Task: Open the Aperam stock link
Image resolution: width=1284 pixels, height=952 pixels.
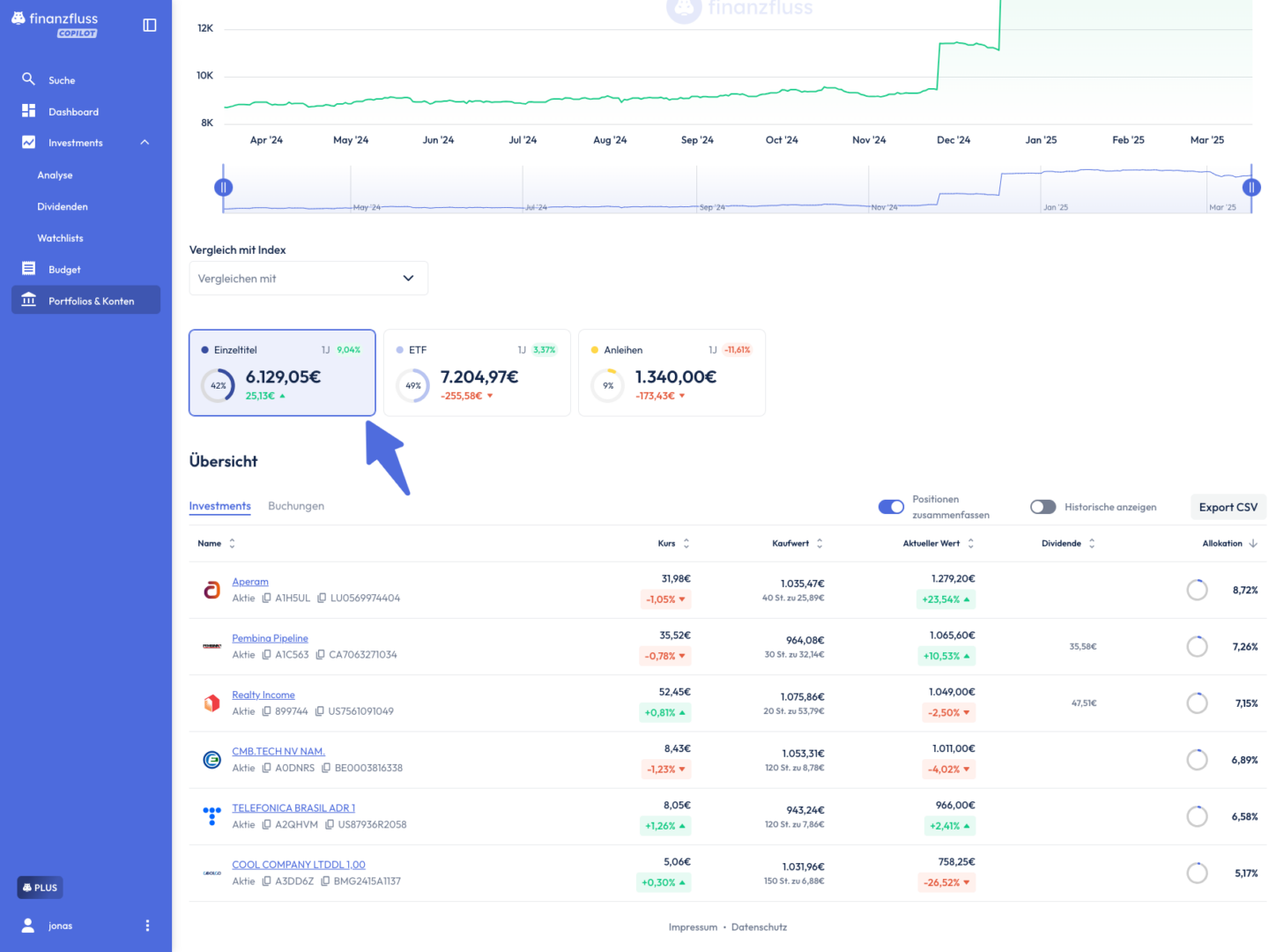Action: click(250, 582)
